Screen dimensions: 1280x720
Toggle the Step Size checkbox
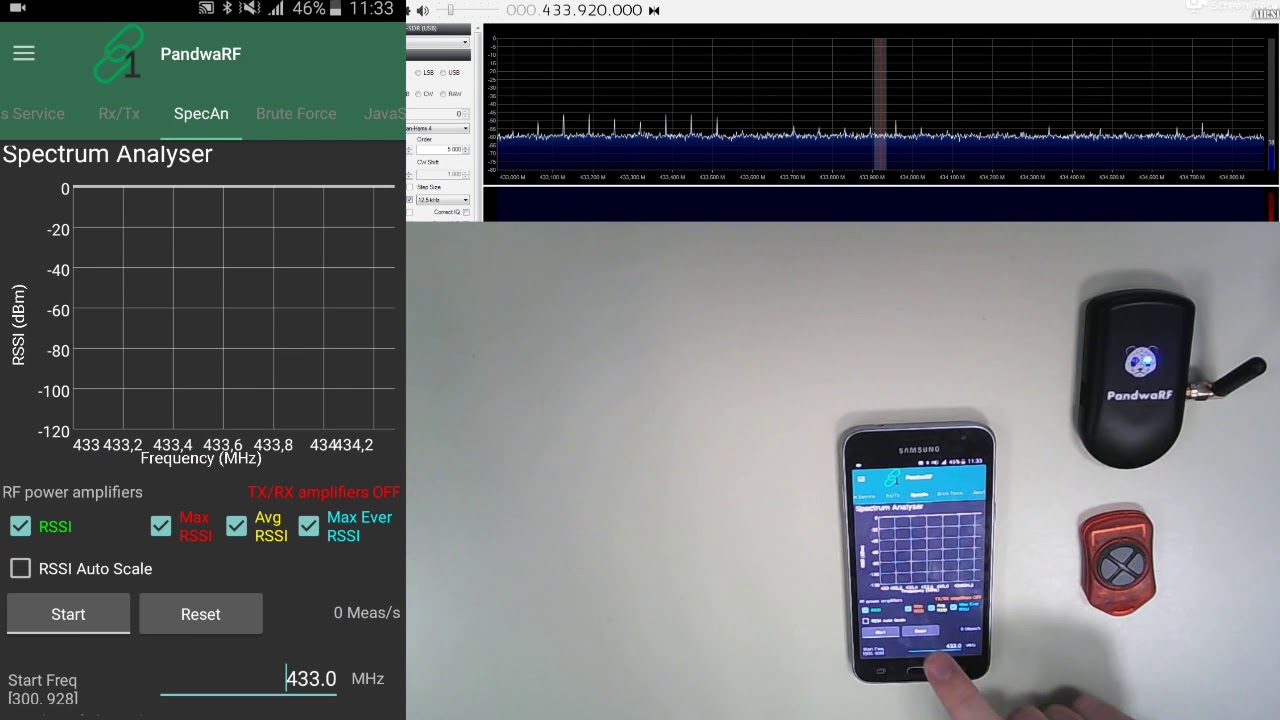tap(410, 187)
